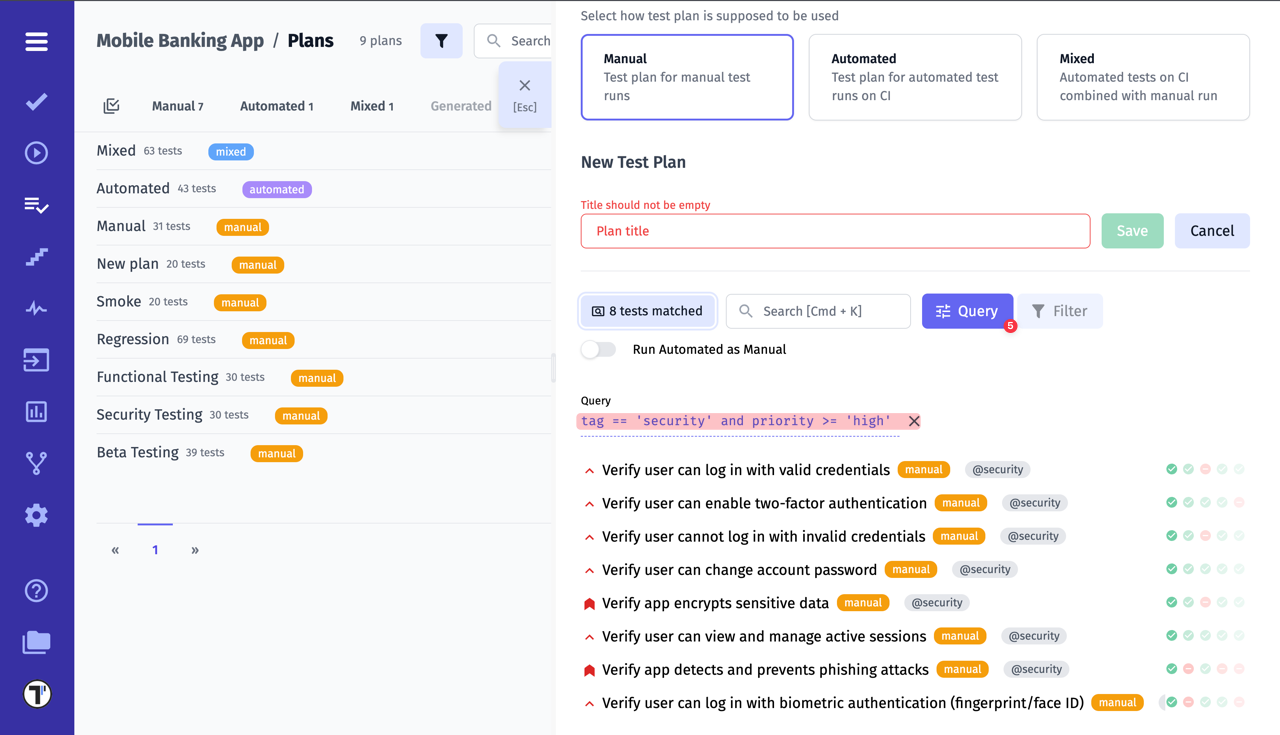The height and width of the screenshot is (735, 1280).
Task: Click the Plan title input field
Action: tap(836, 230)
